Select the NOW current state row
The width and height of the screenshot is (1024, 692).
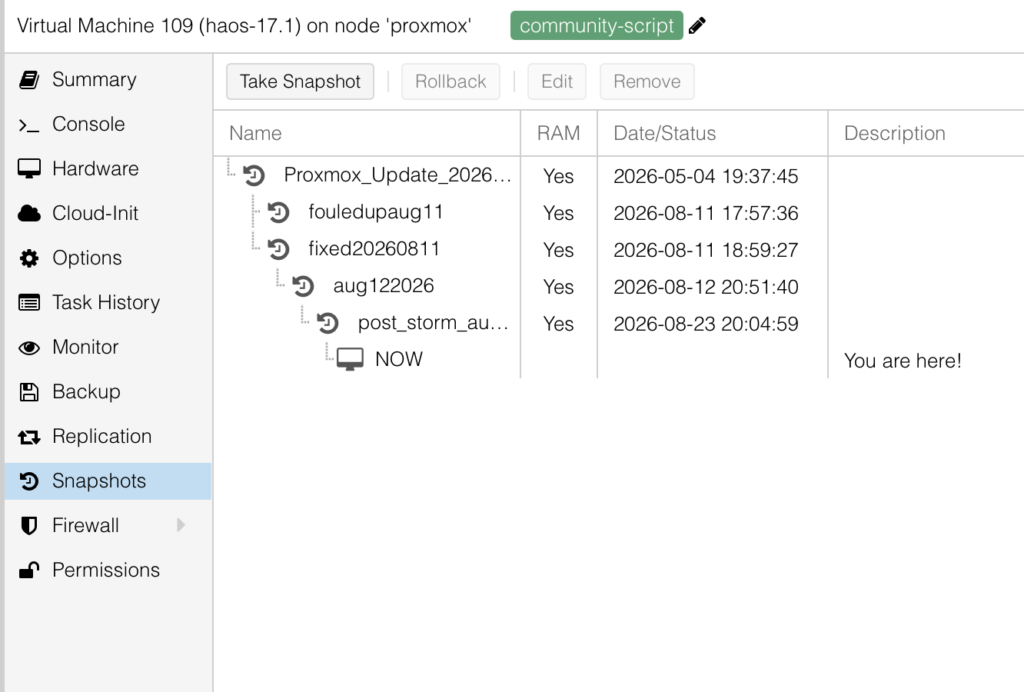[x=618, y=360]
